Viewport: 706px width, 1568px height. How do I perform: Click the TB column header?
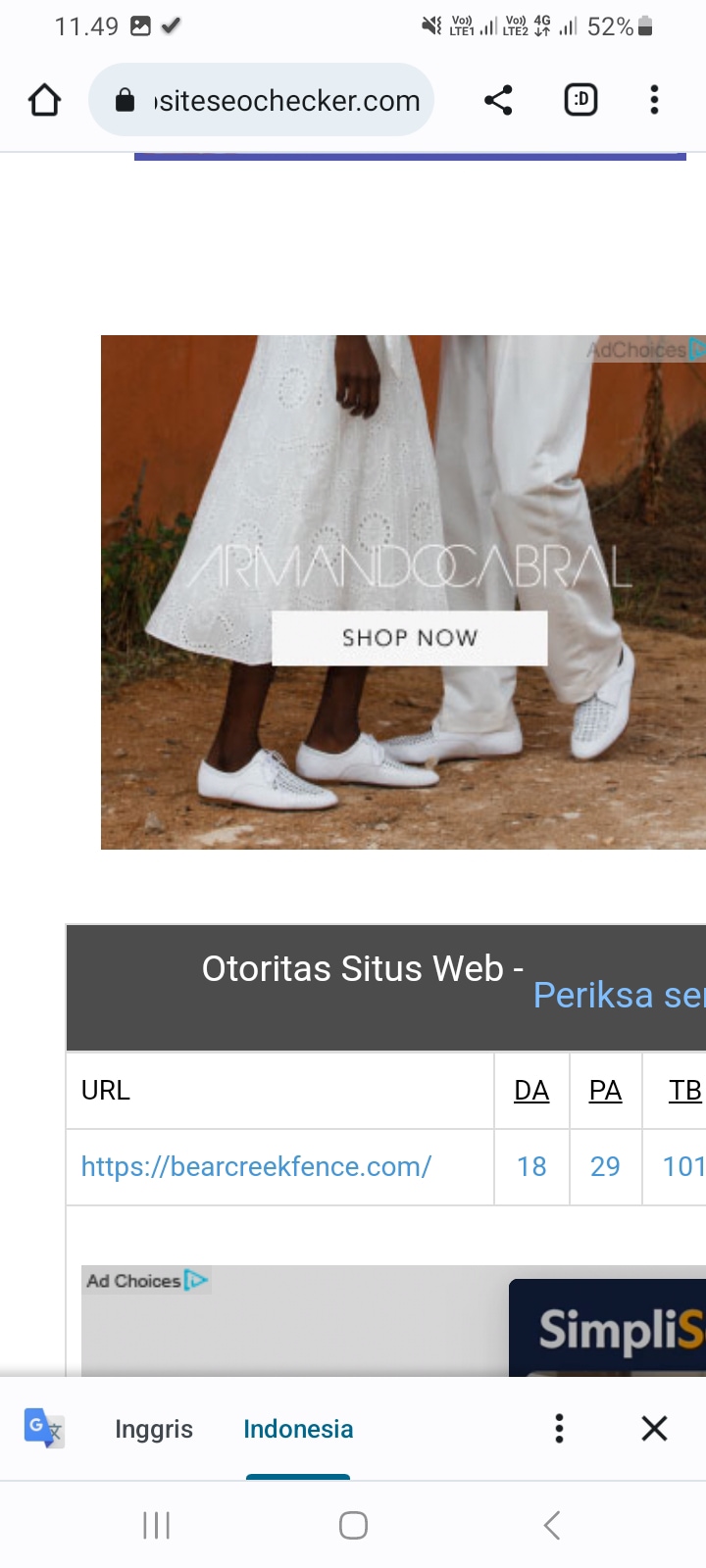tap(685, 1091)
